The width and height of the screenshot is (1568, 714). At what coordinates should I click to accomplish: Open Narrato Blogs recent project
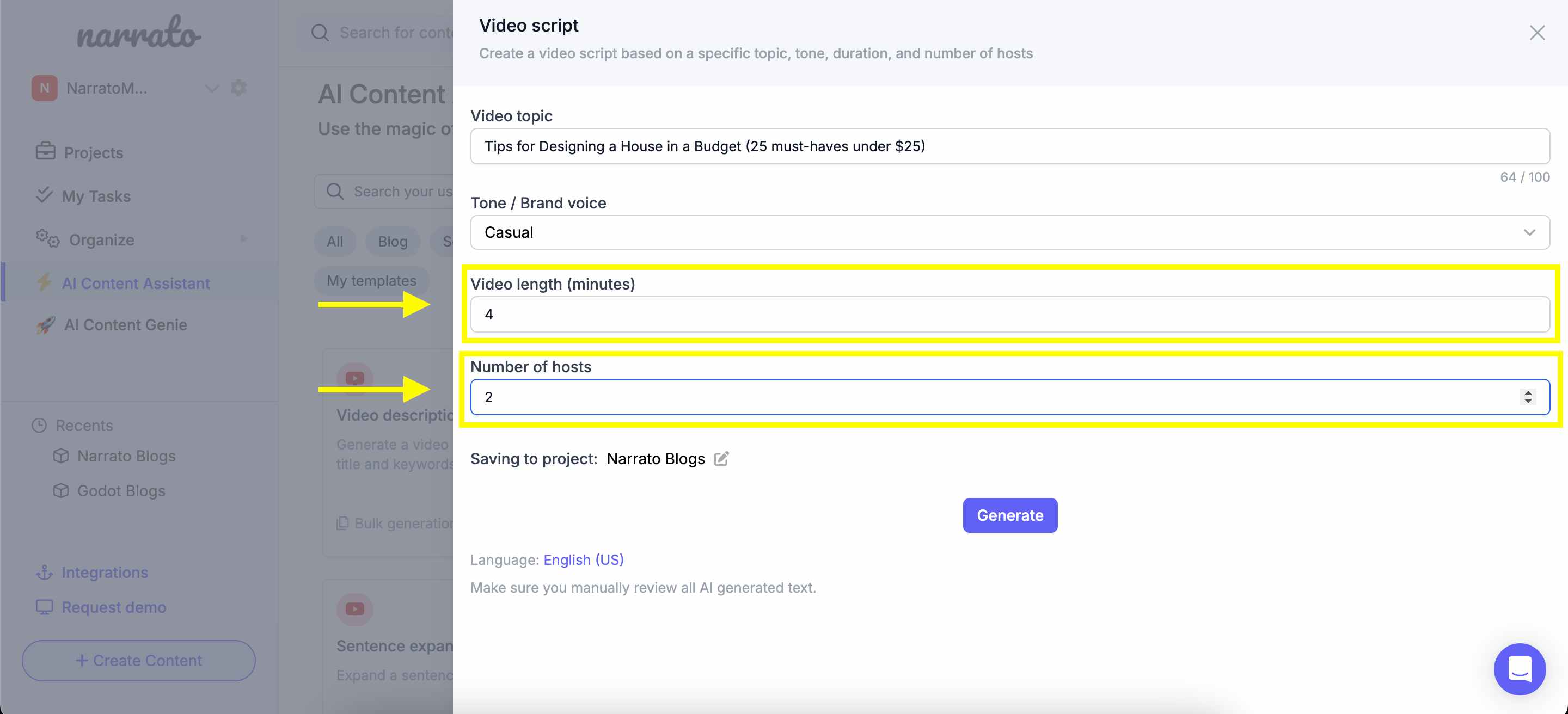tap(126, 456)
